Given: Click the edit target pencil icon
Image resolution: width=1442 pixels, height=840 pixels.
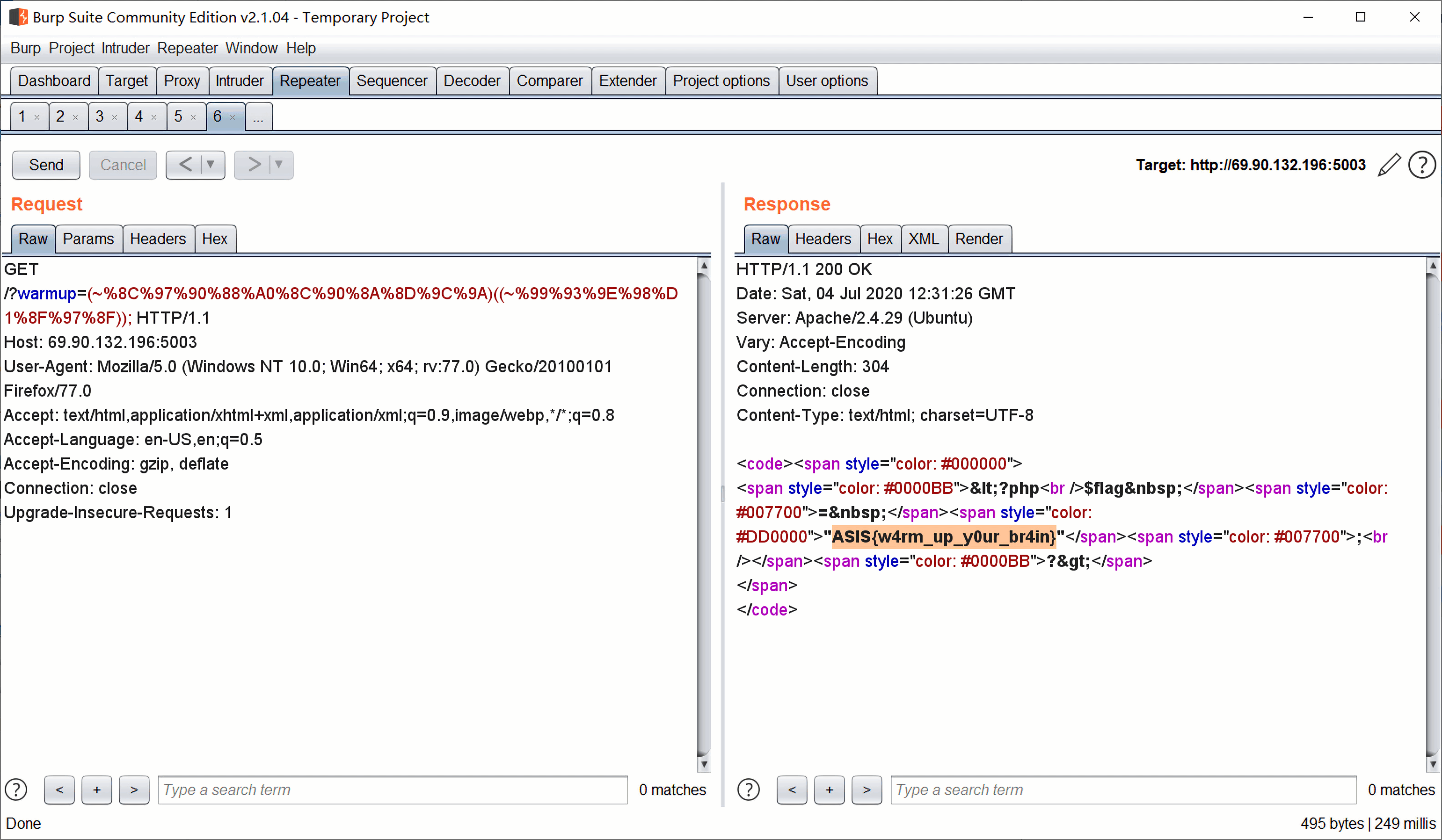Looking at the screenshot, I should 1389,165.
